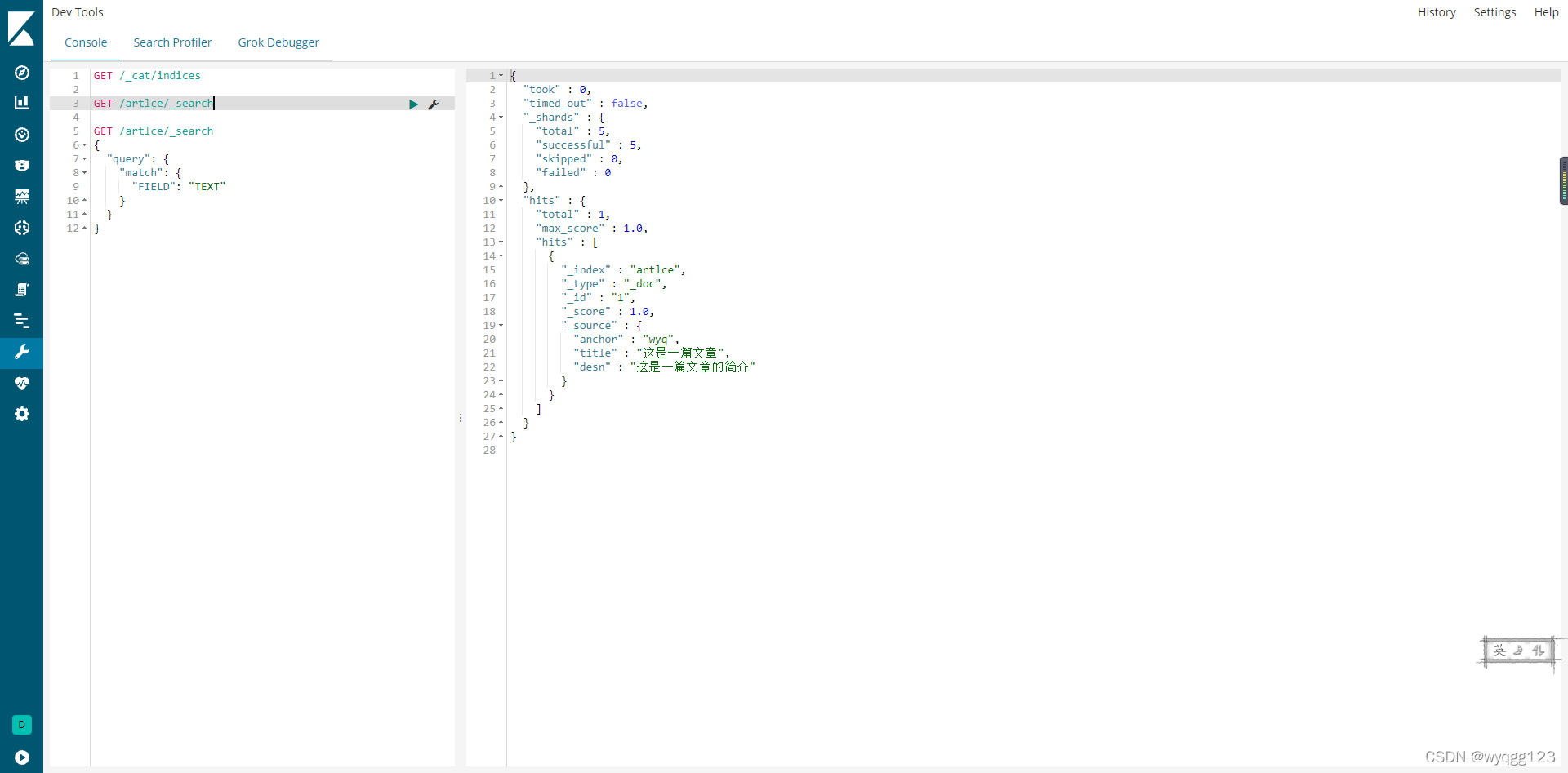This screenshot has height=773, width=1568.
Task: Open Visualize via the bar chart icon
Action: 22,103
